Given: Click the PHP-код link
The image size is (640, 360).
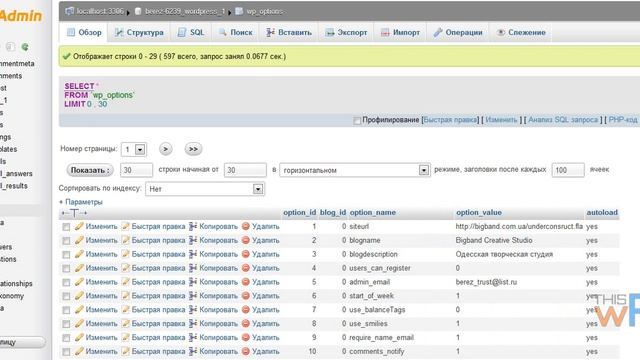Looking at the screenshot, I should (622, 120).
